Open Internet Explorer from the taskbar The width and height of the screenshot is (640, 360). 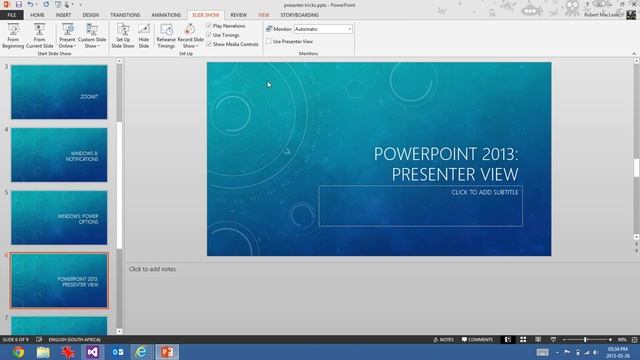point(142,352)
